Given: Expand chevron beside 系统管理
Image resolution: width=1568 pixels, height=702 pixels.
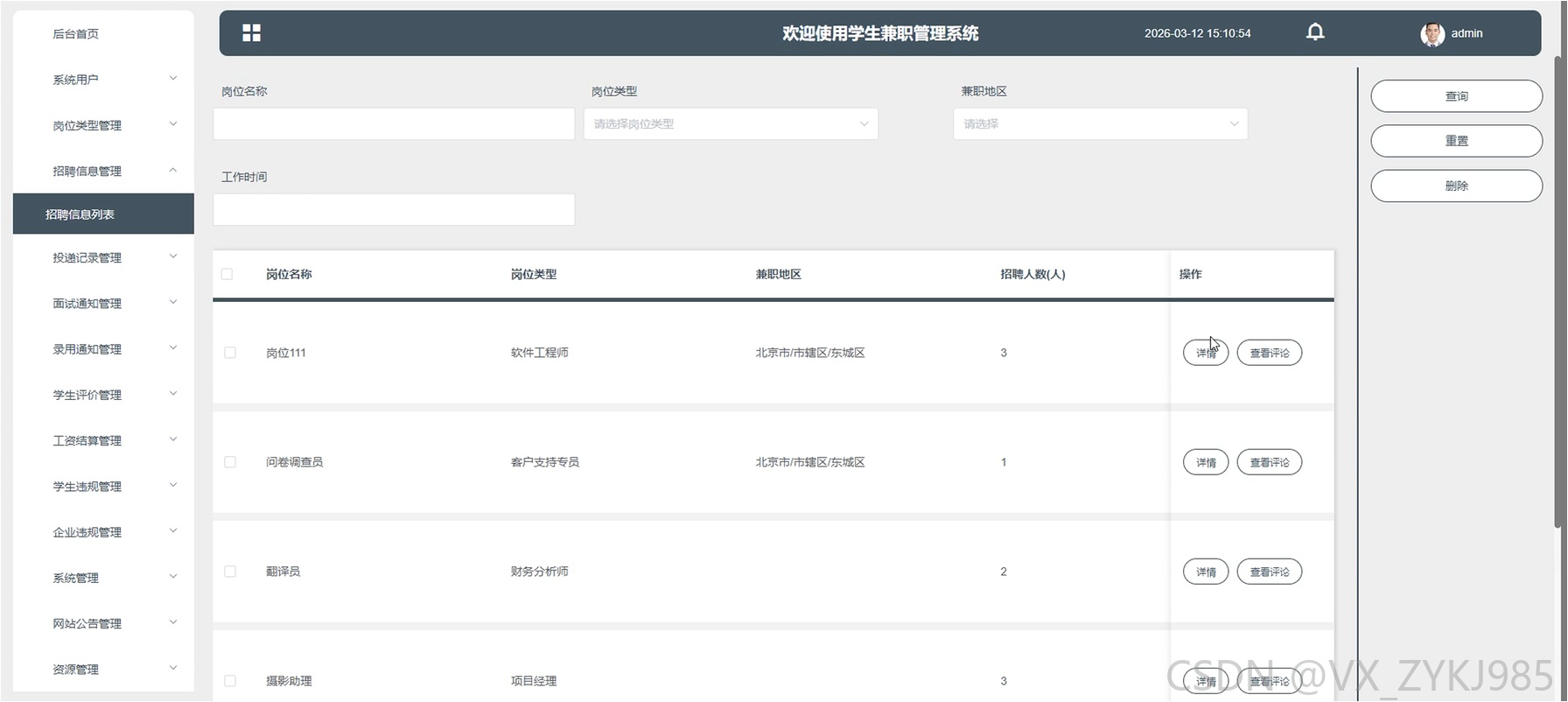Looking at the screenshot, I should (172, 576).
